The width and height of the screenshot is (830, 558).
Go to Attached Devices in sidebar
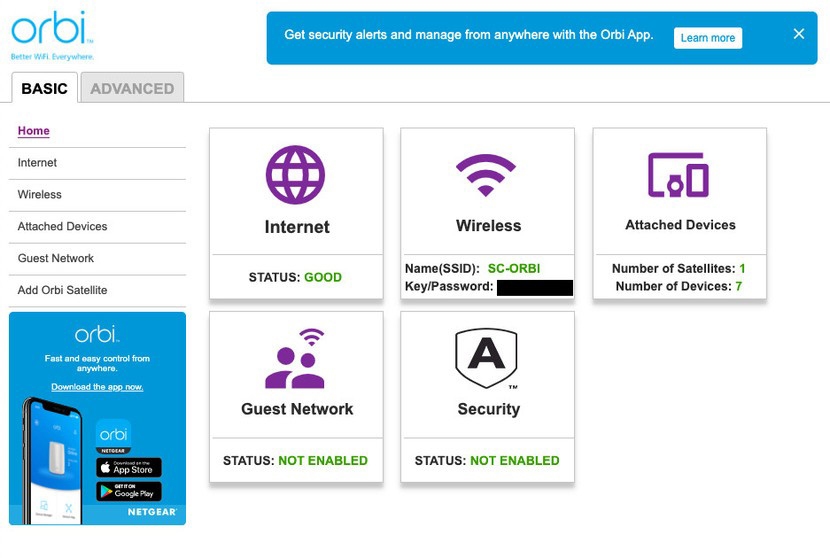[62, 227]
